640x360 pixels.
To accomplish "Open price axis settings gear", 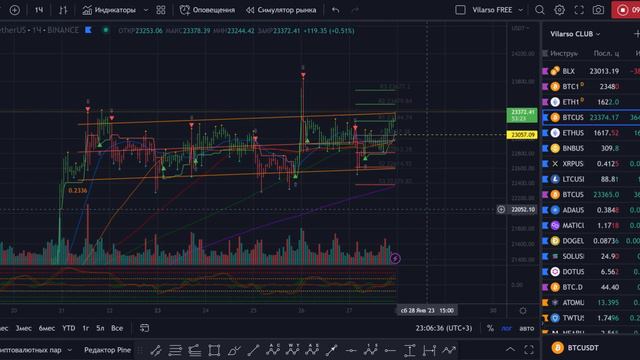I will tap(523, 311).
